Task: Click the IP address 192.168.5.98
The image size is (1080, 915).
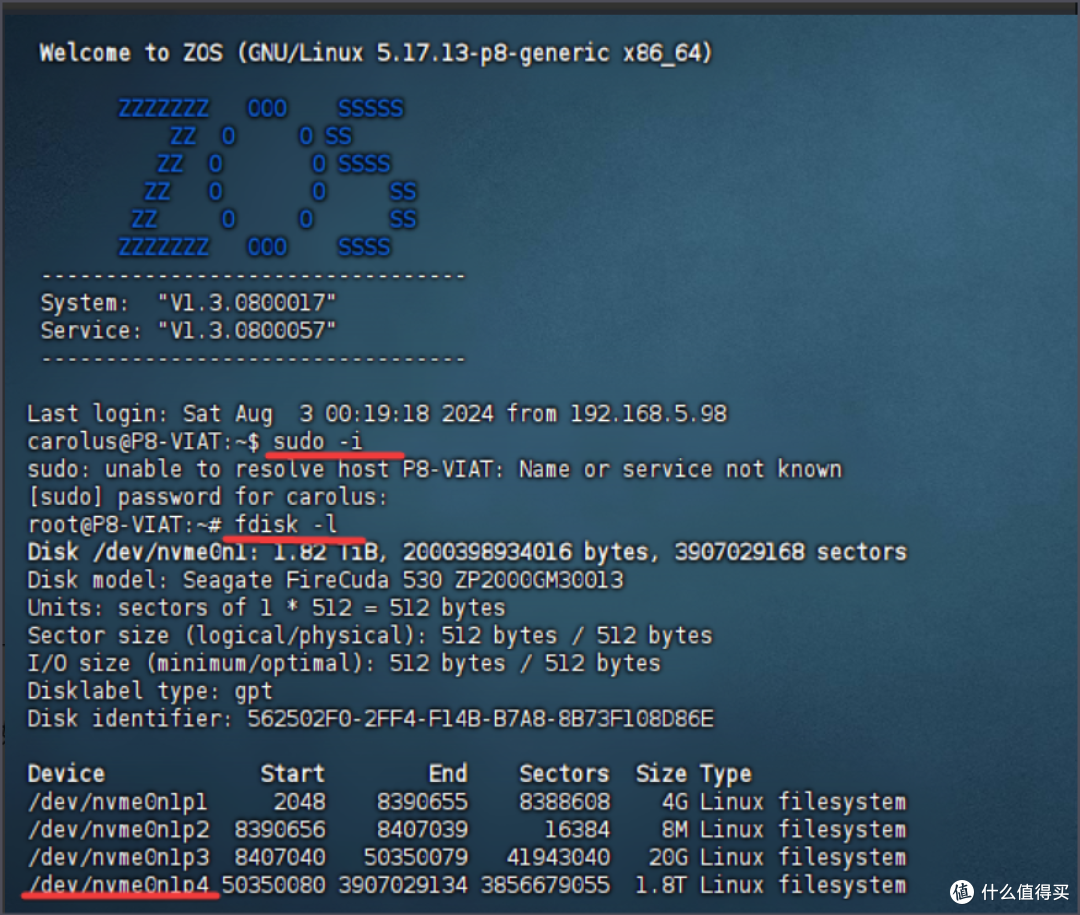Action: (648, 413)
